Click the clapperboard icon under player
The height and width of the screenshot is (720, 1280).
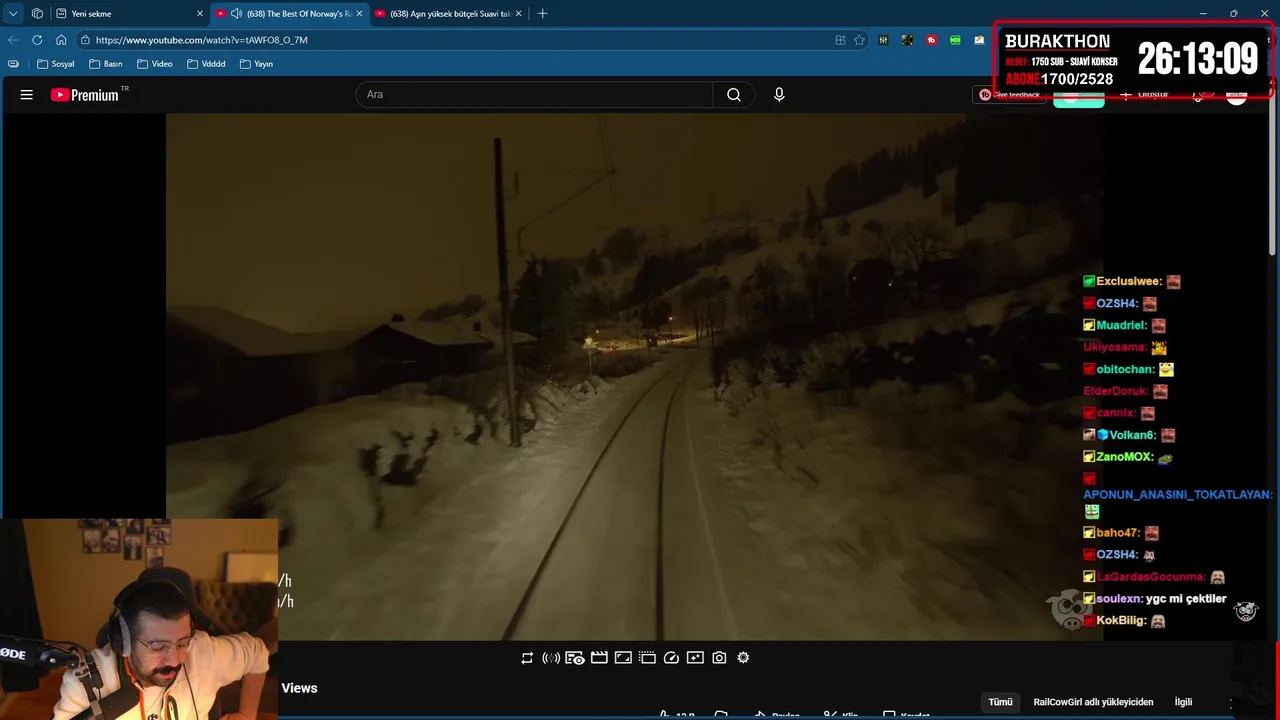point(599,658)
